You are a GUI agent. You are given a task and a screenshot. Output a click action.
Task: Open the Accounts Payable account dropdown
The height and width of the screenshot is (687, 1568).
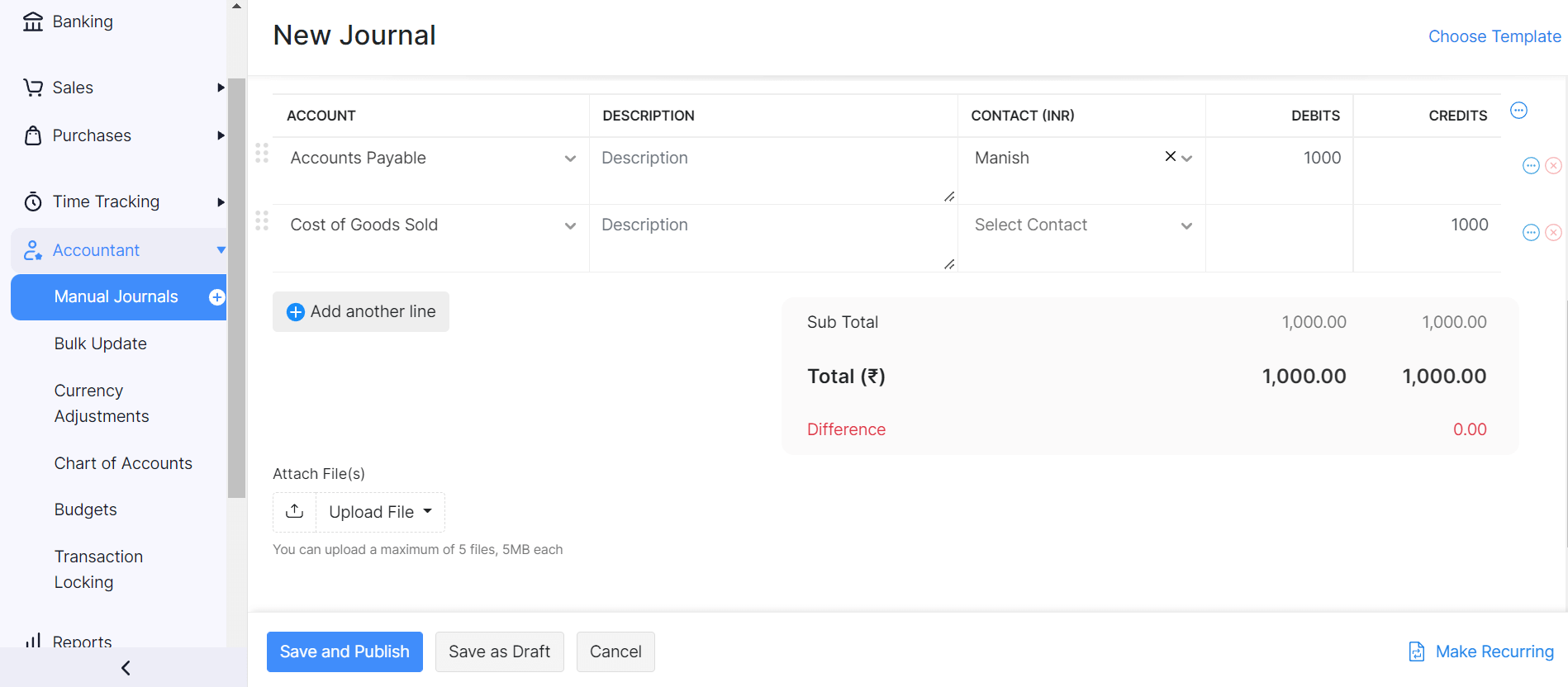[570, 159]
